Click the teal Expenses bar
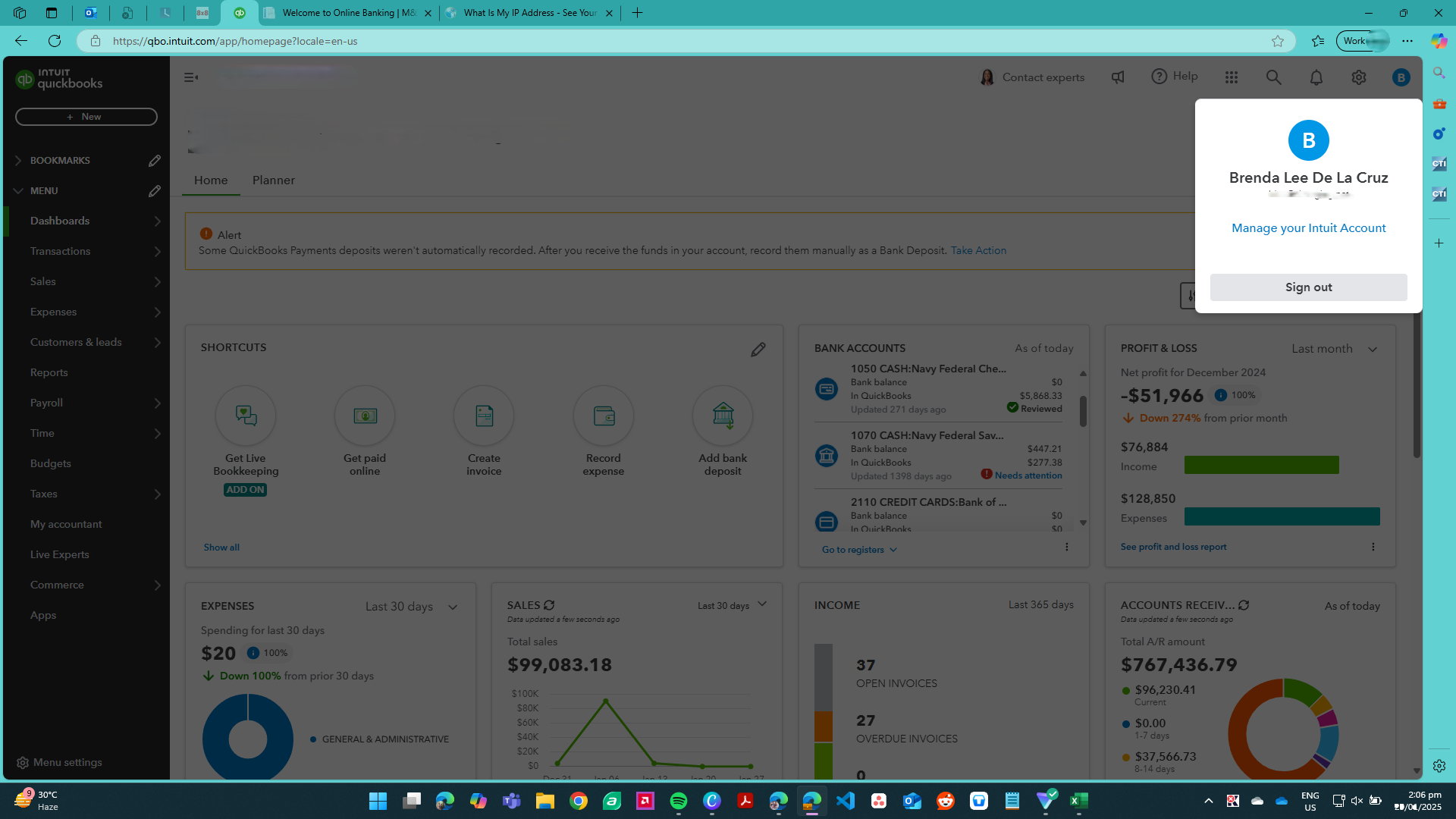 click(1282, 516)
